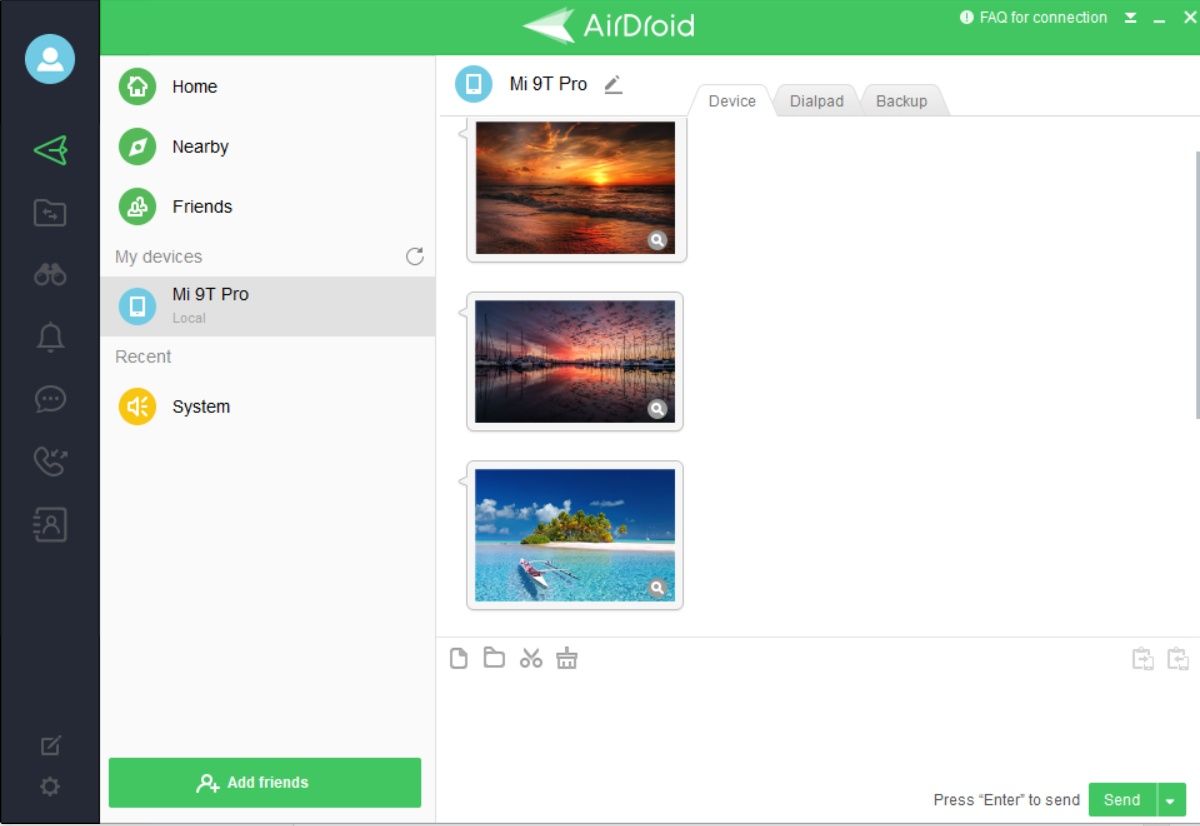The image size is (1200, 826).
Task: Attach a file with the document icon
Action: click(x=459, y=657)
